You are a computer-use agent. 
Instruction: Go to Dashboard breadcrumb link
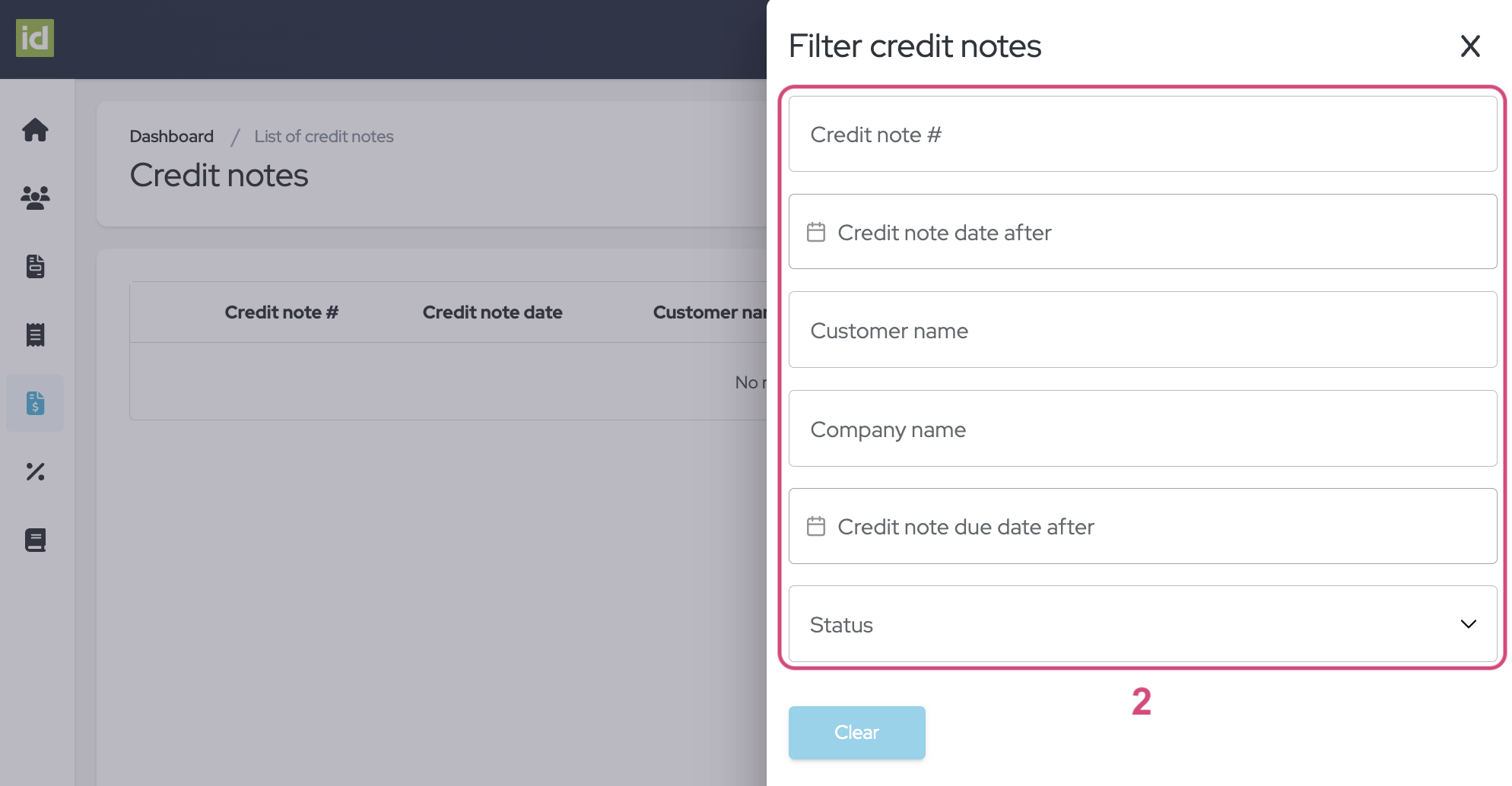(x=172, y=136)
